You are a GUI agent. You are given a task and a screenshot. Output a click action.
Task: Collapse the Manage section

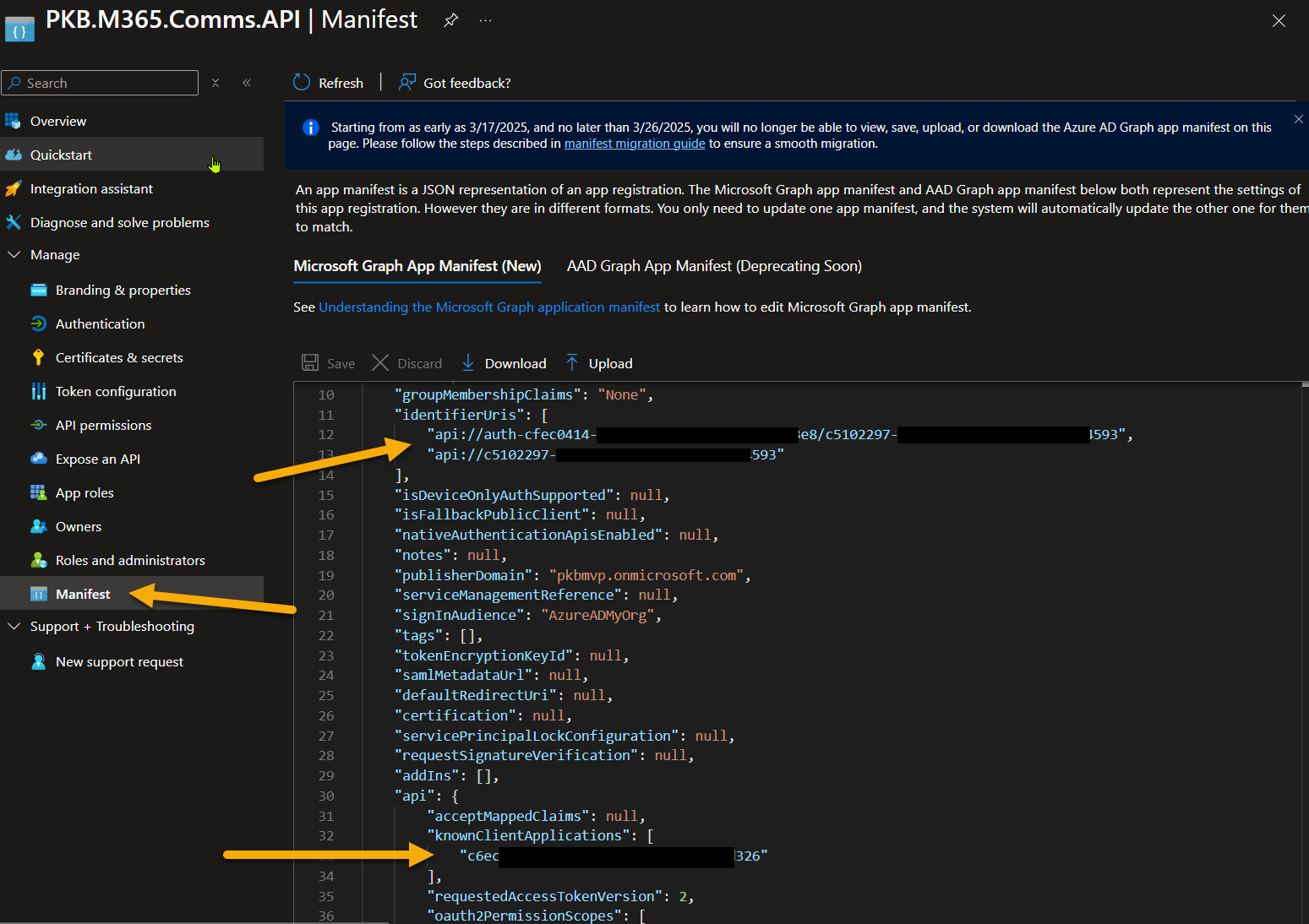(14, 254)
